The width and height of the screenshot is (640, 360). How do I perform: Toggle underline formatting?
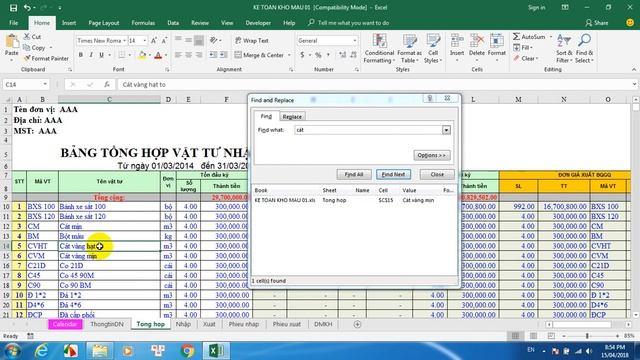click(x=101, y=55)
